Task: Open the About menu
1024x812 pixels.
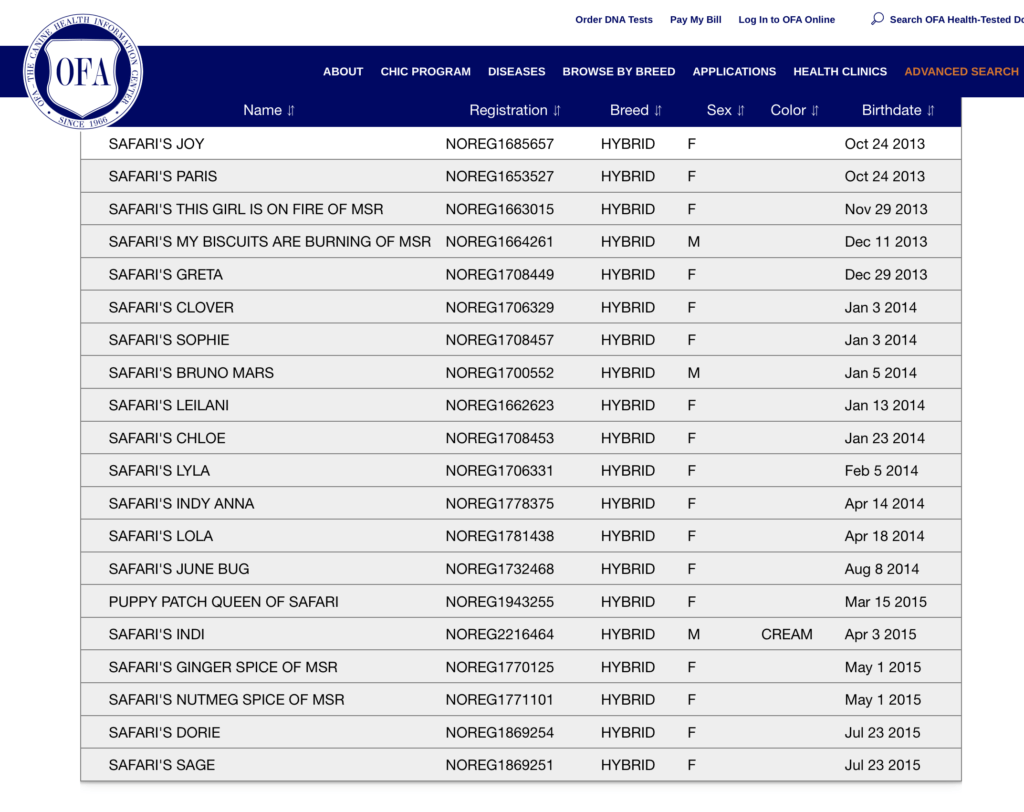Action: pos(343,71)
